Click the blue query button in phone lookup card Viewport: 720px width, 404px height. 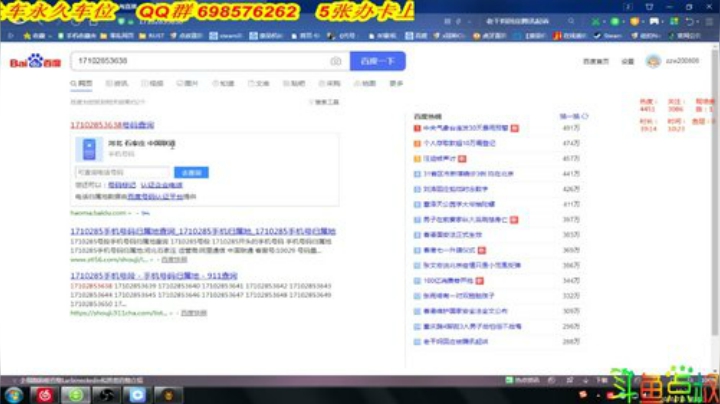tap(191, 173)
